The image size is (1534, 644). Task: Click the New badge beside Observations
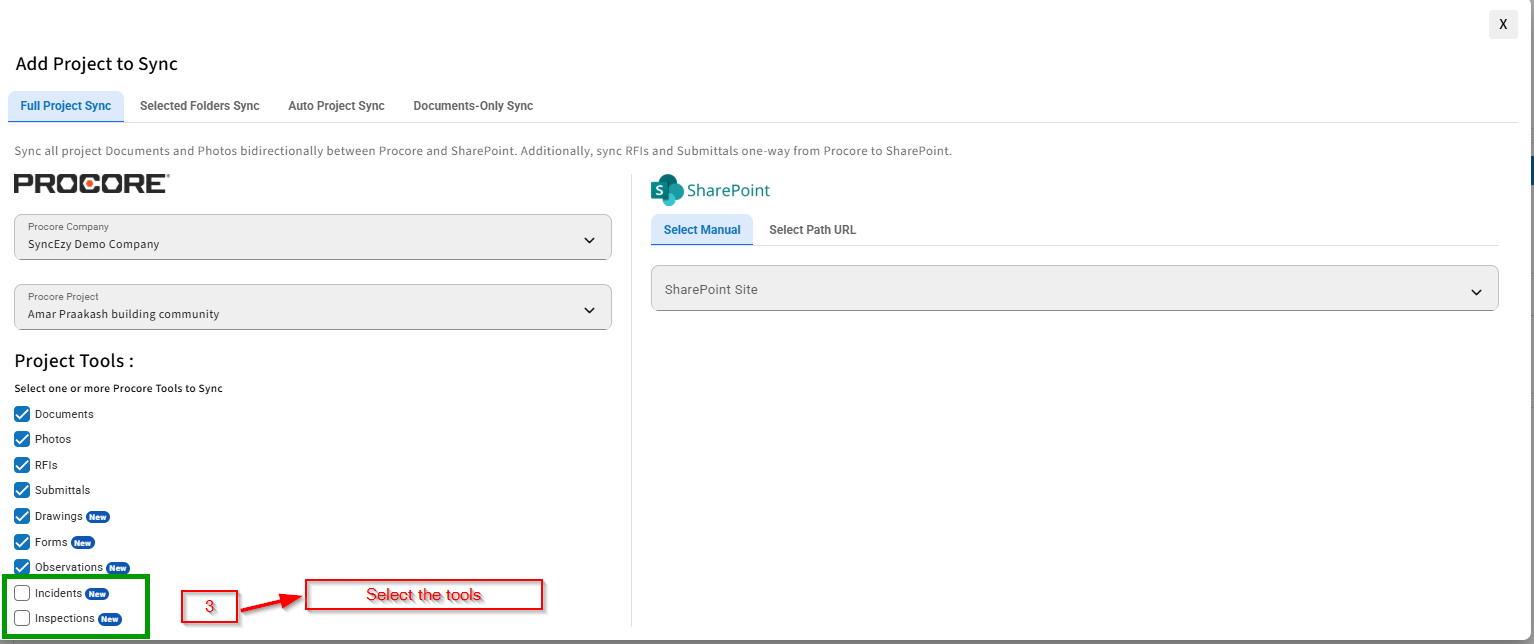(x=118, y=568)
